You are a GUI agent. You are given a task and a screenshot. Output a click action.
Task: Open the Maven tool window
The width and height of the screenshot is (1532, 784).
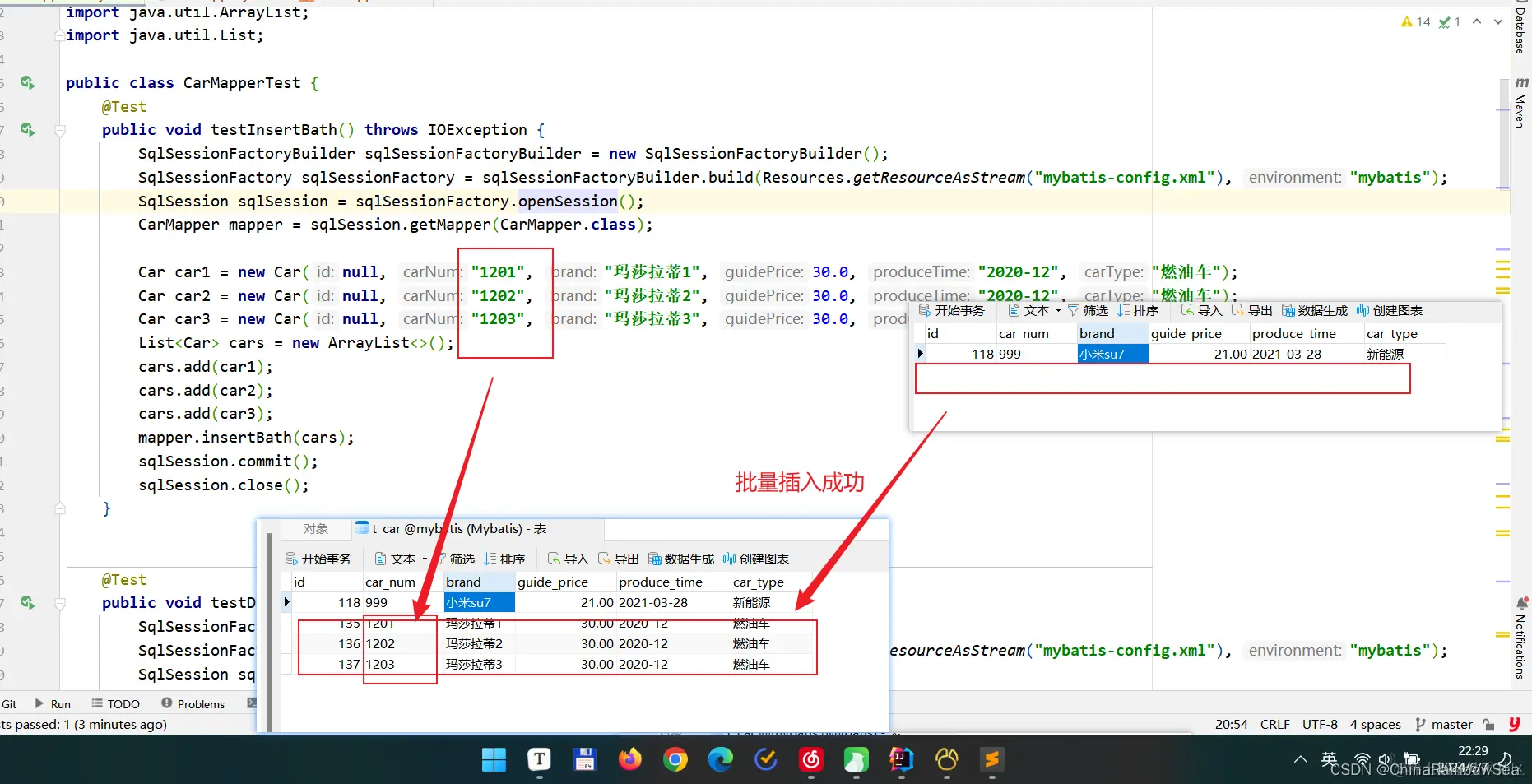pyautogui.click(x=1521, y=103)
